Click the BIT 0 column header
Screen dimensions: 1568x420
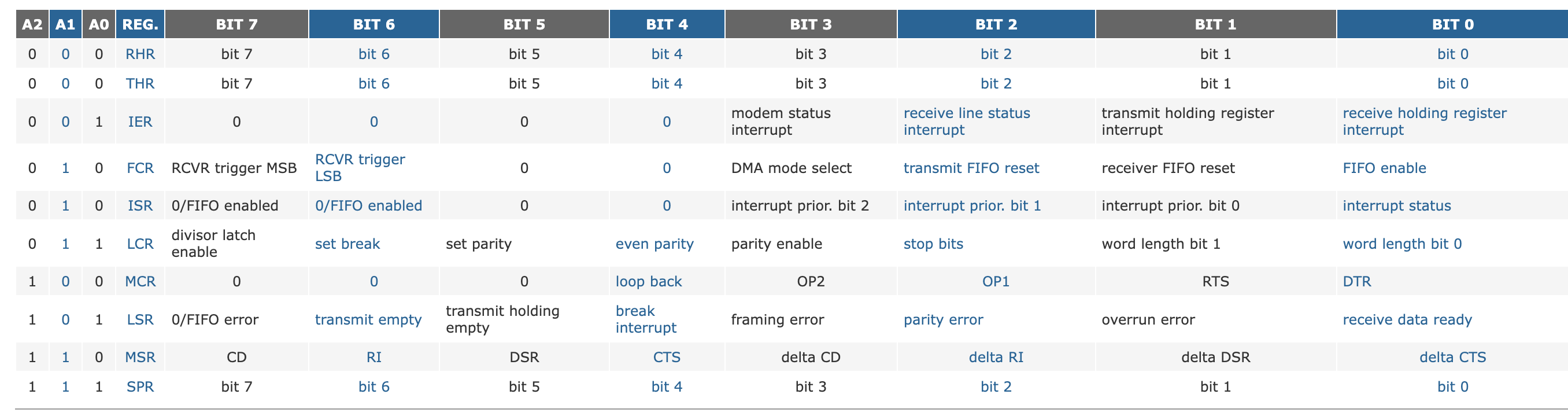pyautogui.click(x=1452, y=24)
